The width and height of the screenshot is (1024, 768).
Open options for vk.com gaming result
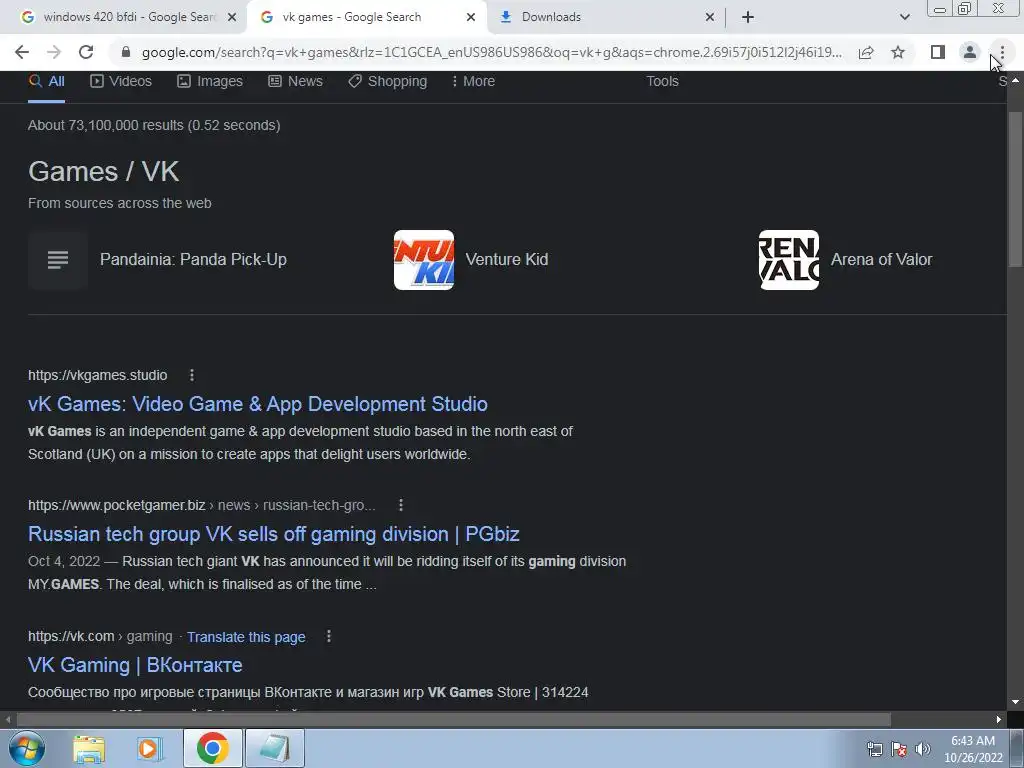tap(328, 636)
